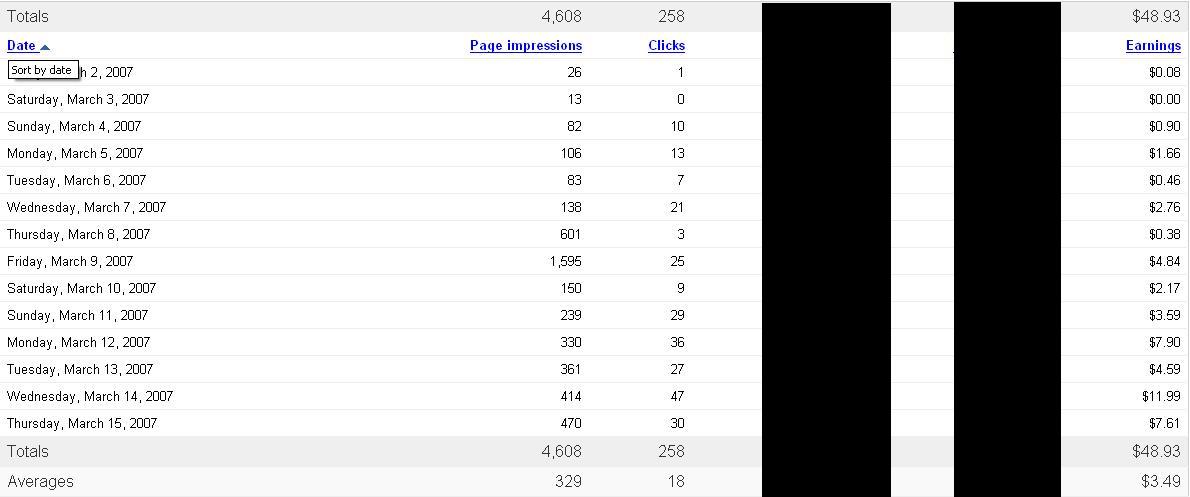This screenshot has width=1190, height=497.
Task: Sort the table by Earnings header
Action: point(1153,46)
